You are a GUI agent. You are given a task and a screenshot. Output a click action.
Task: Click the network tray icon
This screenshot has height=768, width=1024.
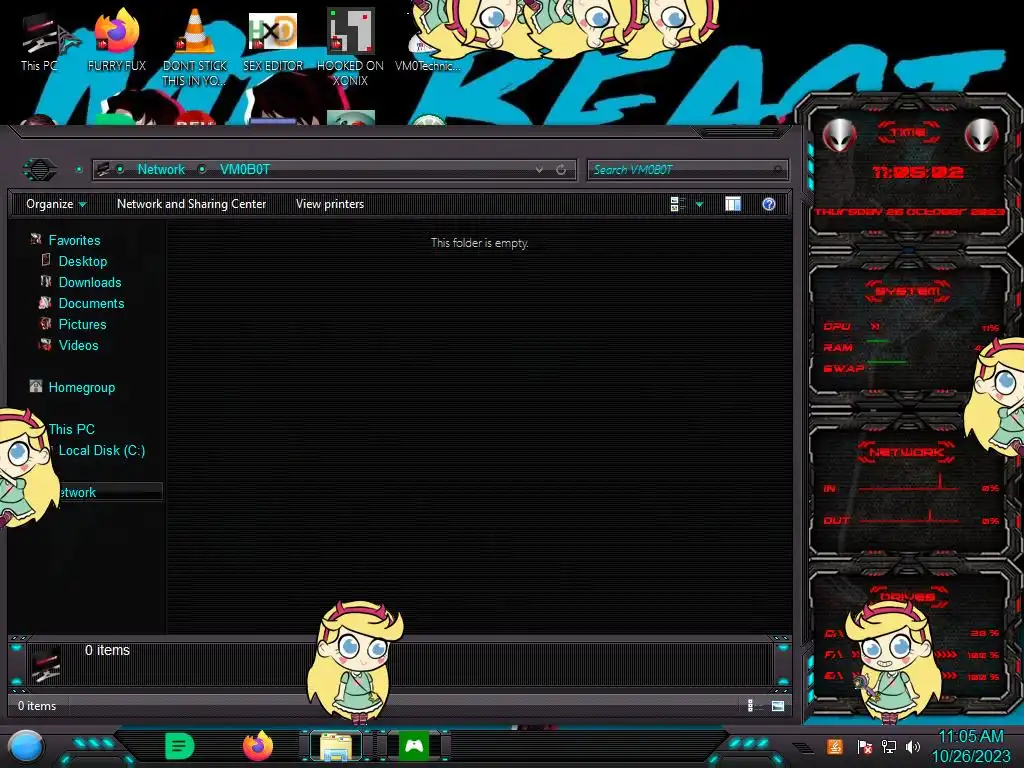(889, 746)
